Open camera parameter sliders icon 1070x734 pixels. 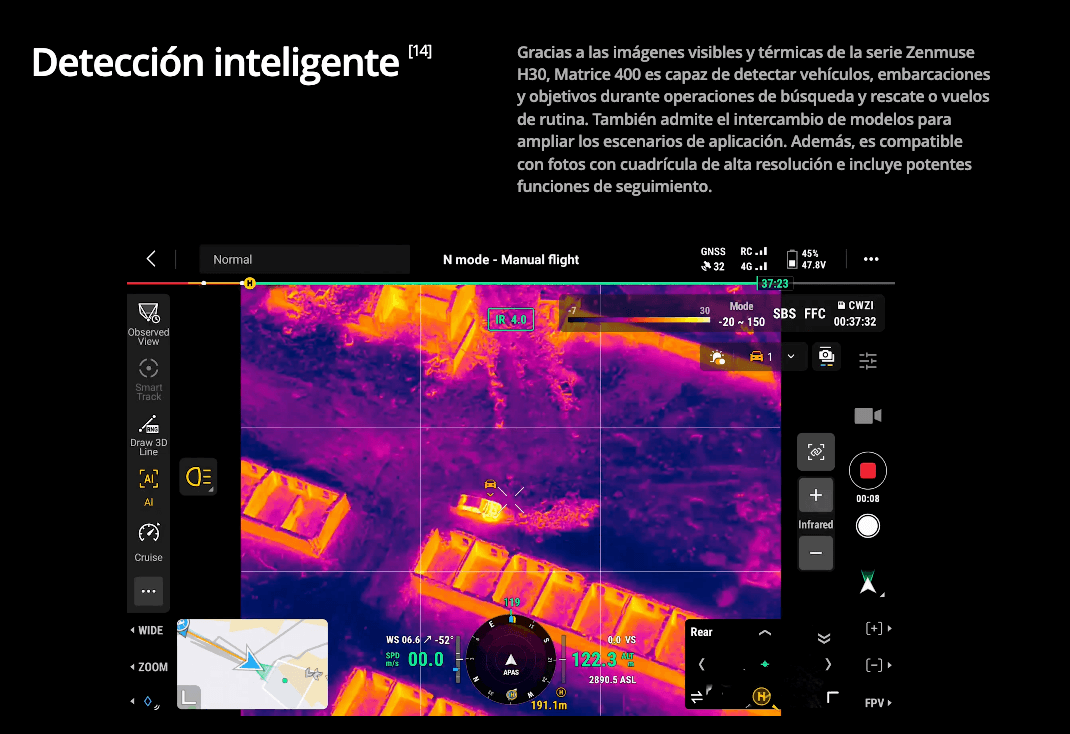click(868, 360)
